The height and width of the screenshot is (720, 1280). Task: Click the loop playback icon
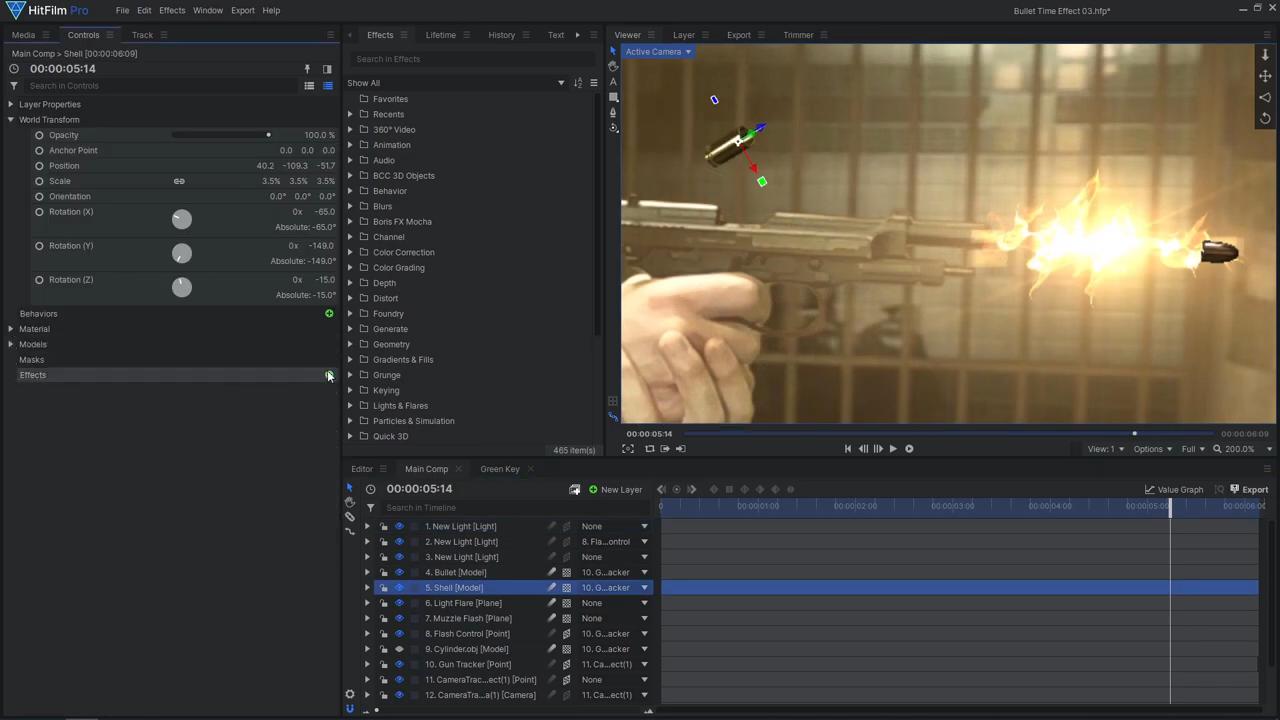coord(650,449)
